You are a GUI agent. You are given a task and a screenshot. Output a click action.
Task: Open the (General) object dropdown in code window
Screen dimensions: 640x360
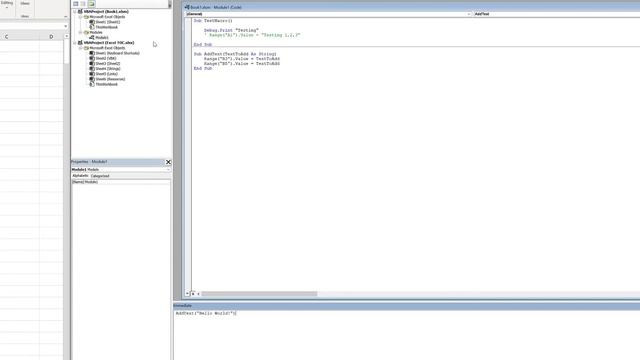tap(469, 14)
